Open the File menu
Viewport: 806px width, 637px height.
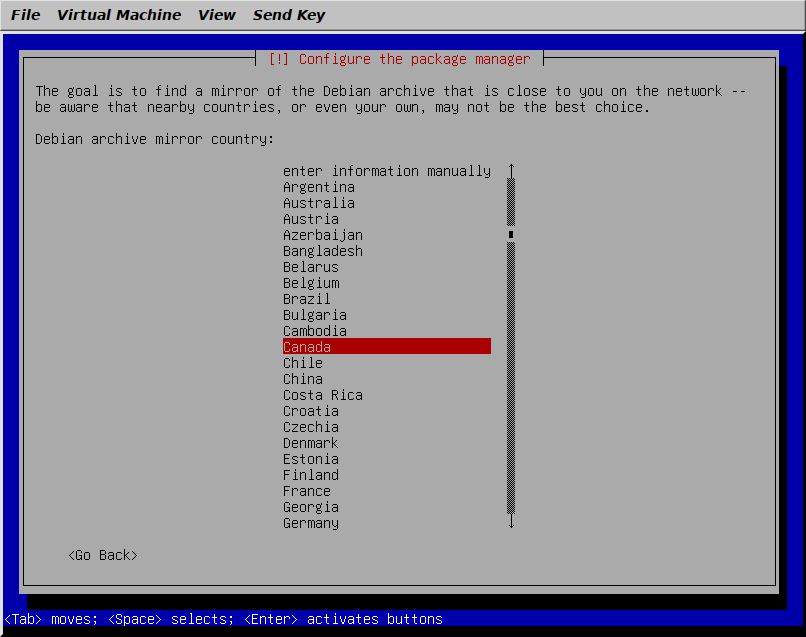25,14
